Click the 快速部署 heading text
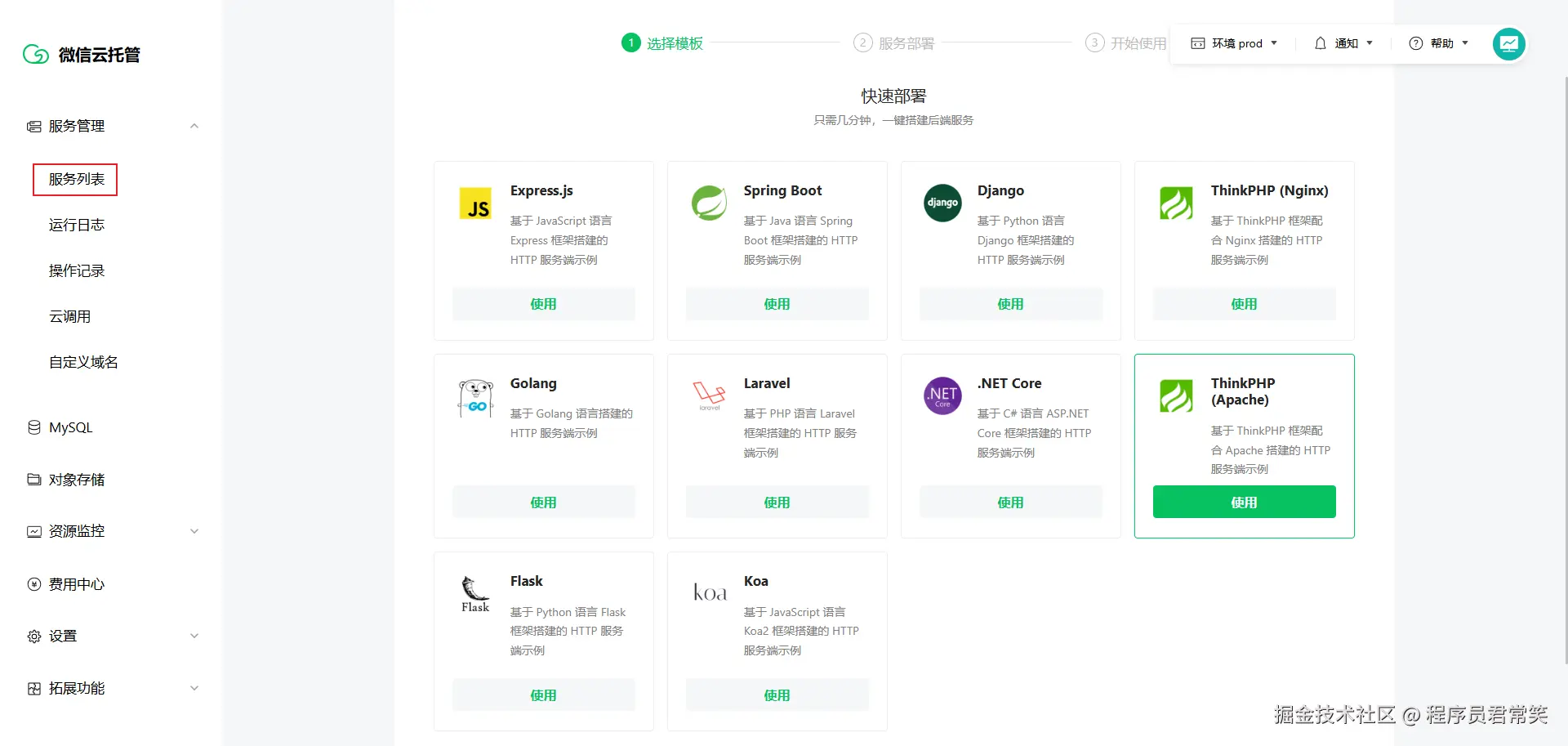The height and width of the screenshot is (746, 1568). click(x=893, y=96)
